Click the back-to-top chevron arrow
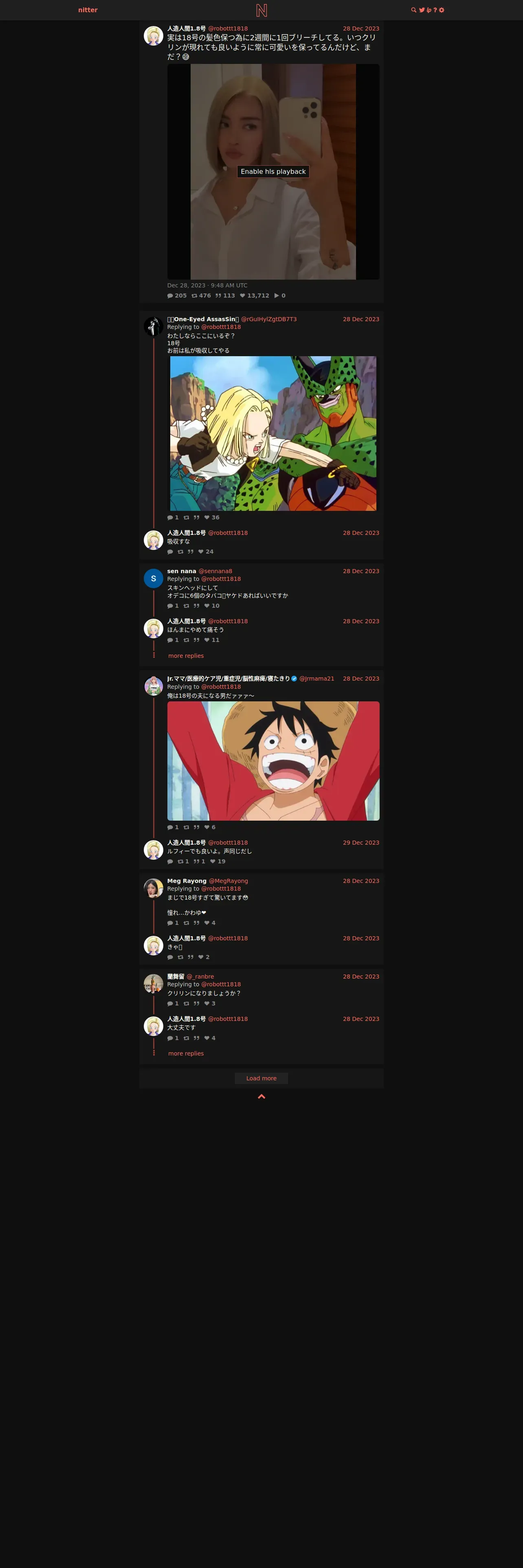This screenshot has height=1568, width=523. click(261, 1096)
